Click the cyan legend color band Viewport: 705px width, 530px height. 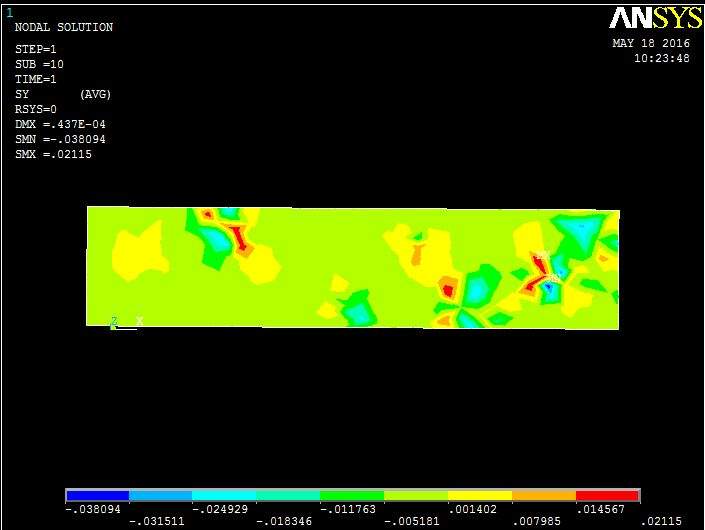(224, 495)
